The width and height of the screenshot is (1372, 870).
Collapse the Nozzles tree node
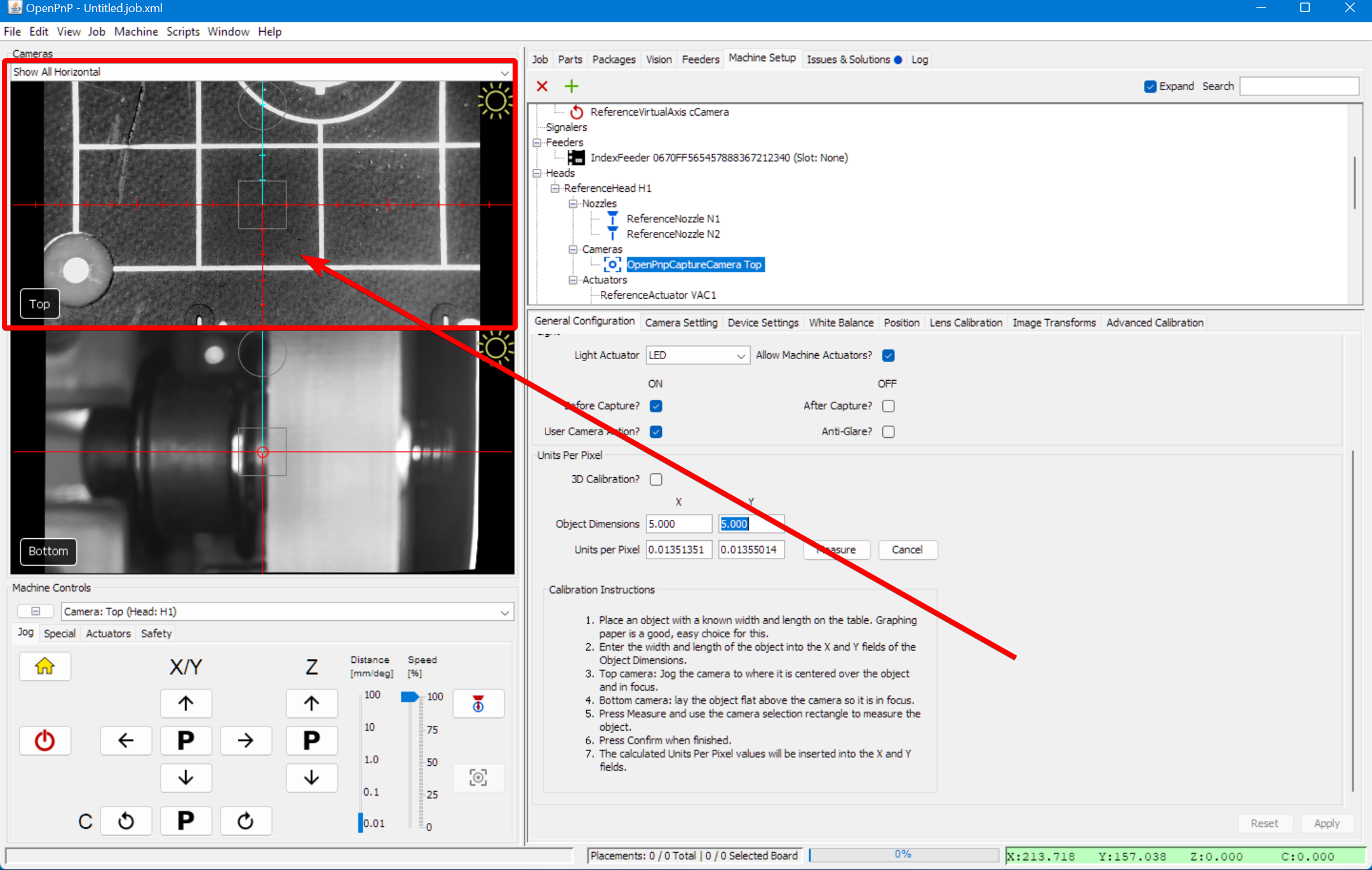pyautogui.click(x=573, y=203)
